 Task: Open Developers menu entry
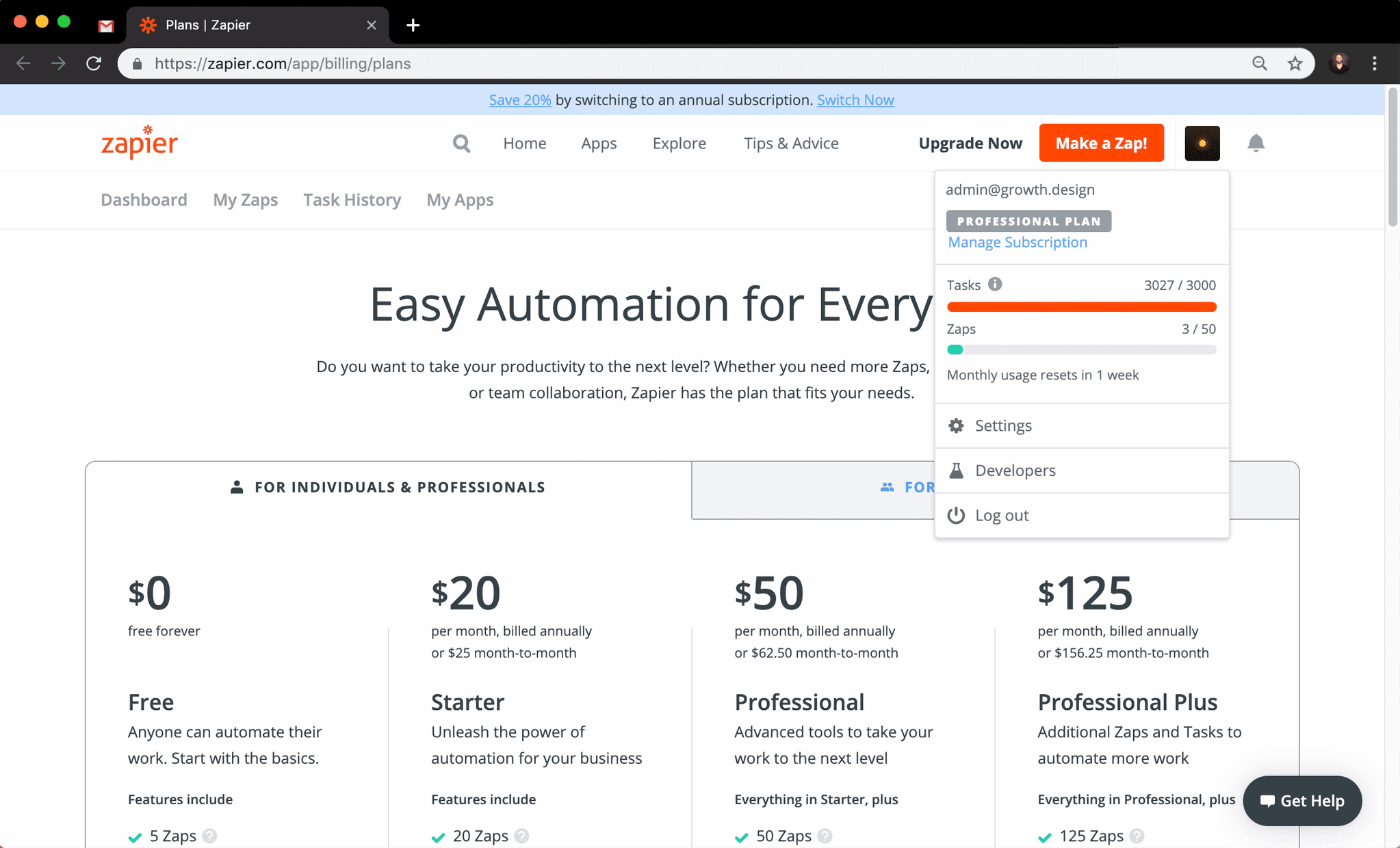tap(1015, 471)
